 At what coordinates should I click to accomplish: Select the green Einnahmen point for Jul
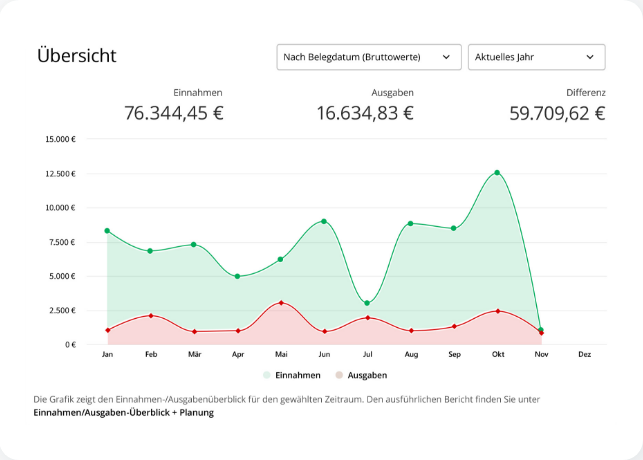[367, 303]
